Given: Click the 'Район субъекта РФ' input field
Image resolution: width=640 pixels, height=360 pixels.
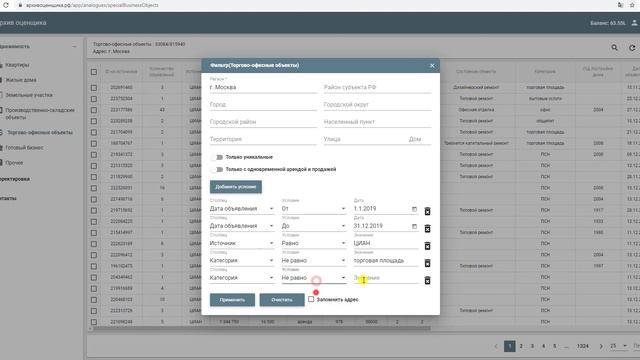Looking at the screenshot, I should (x=378, y=87).
